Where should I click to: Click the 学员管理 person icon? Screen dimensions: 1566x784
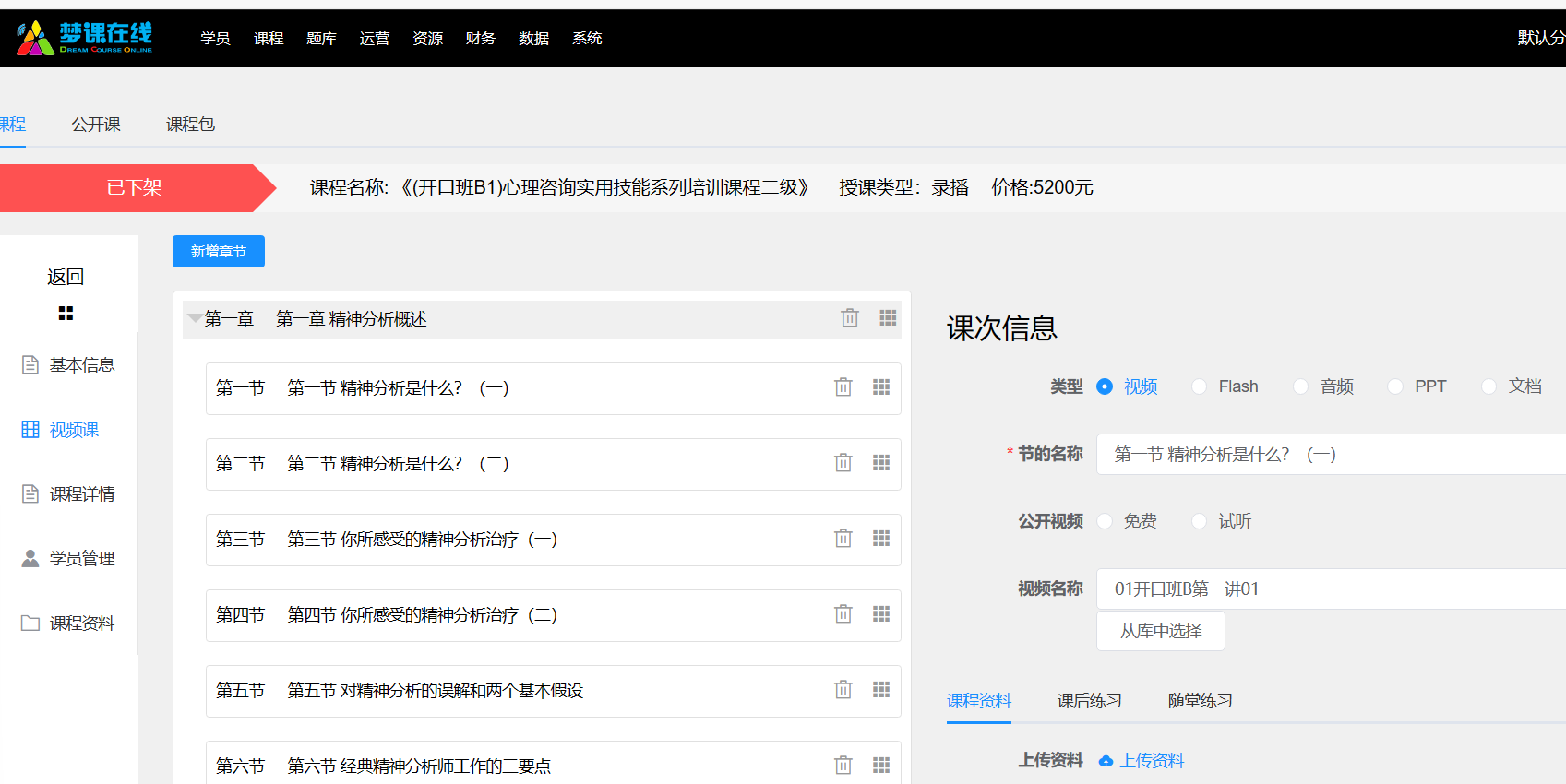click(x=30, y=558)
